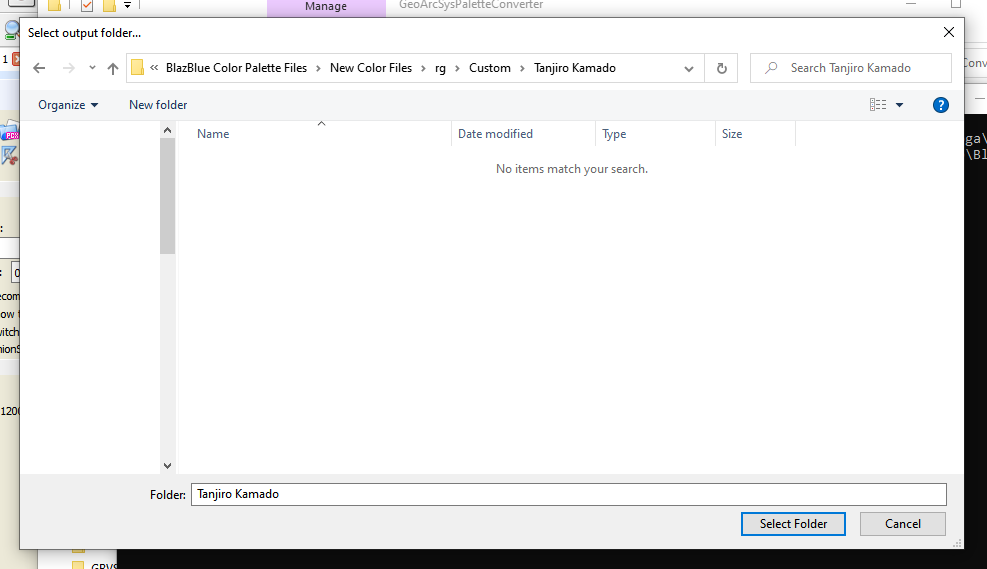The height and width of the screenshot is (569, 987).
Task: Show hidden breadcrumb path chevrons
Action: pyautogui.click(x=154, y=67)
